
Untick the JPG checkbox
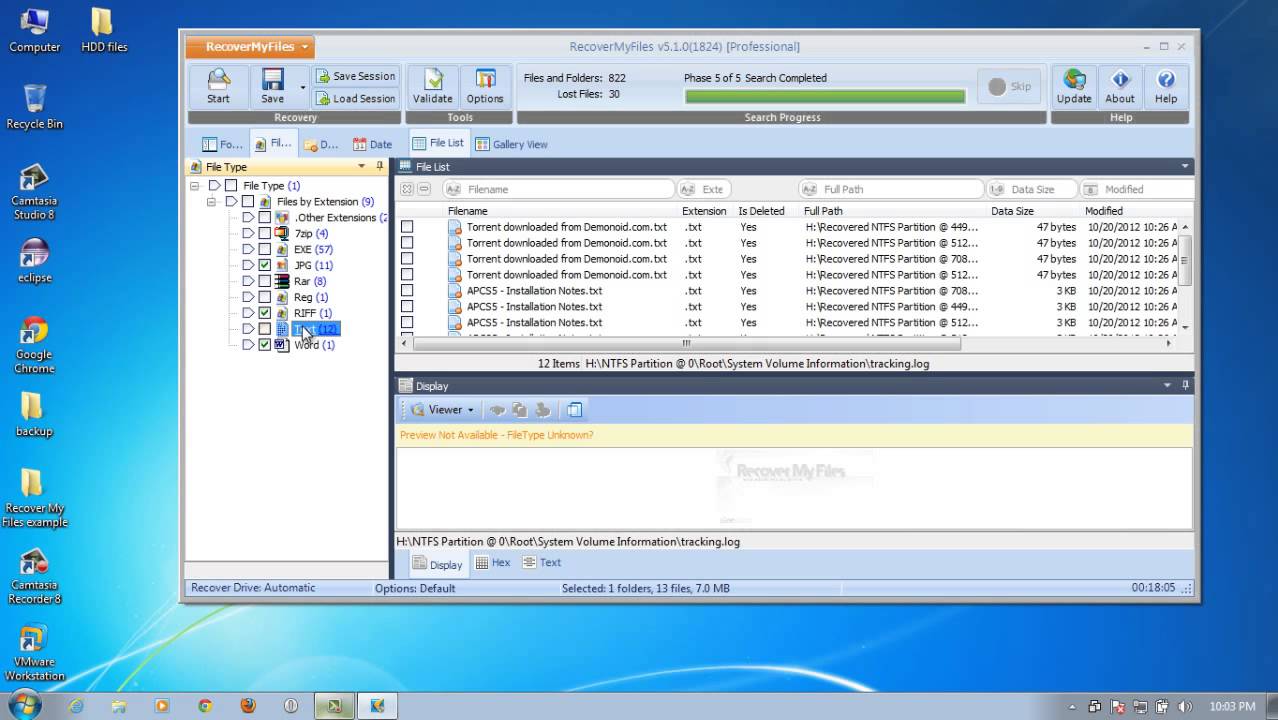pos(264,265)
